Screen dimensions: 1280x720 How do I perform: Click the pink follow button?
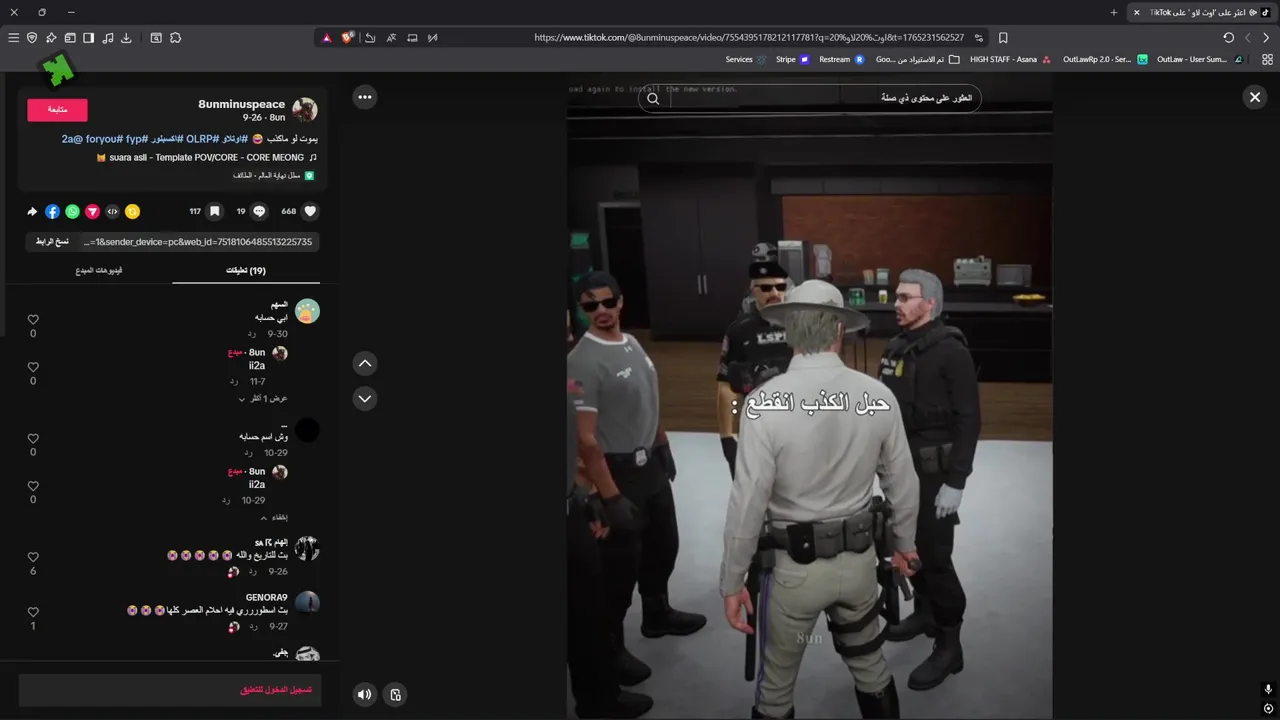click(x=57, y=109)
